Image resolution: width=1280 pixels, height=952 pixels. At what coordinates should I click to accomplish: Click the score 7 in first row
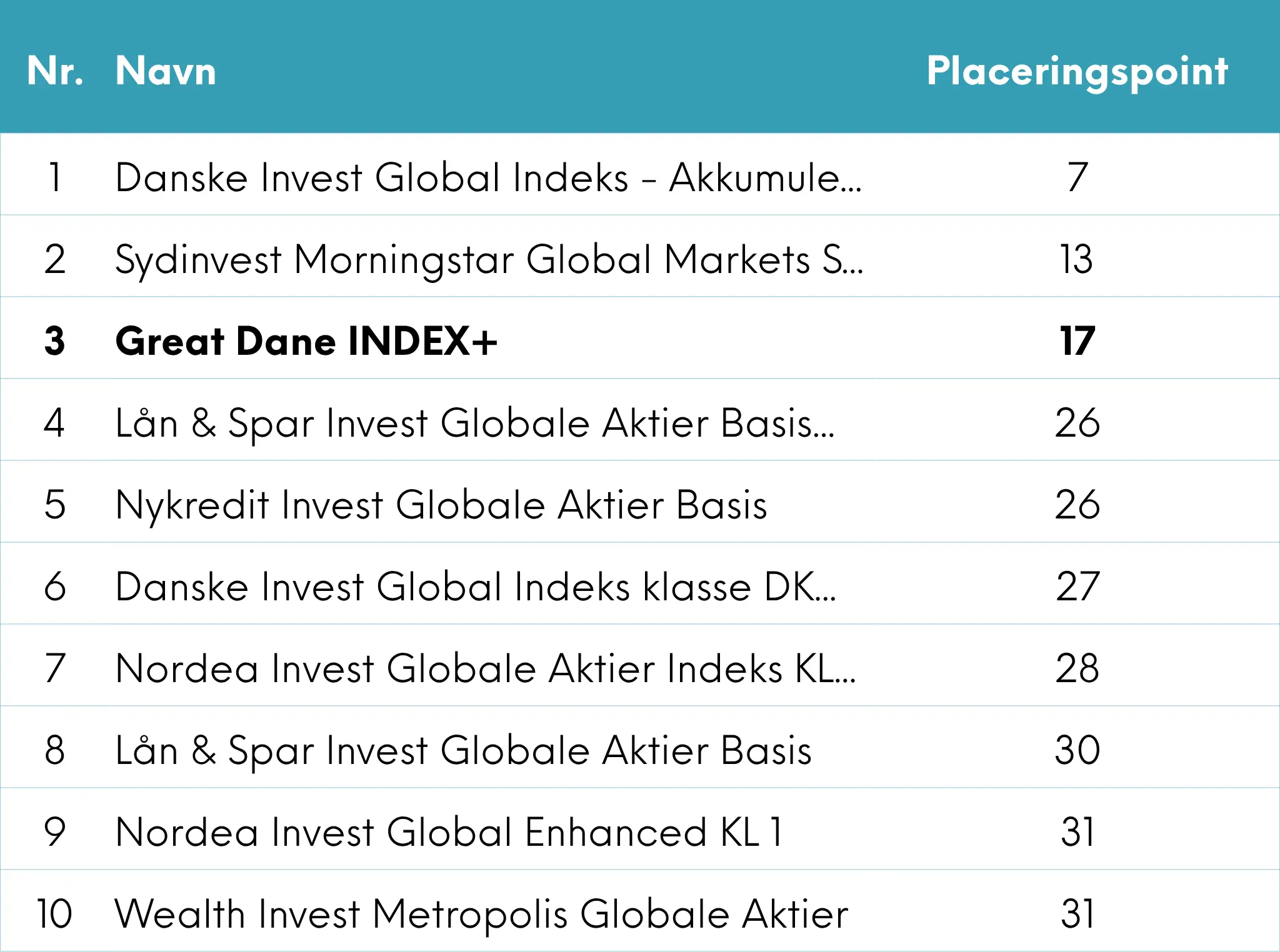coord(1077,177)
